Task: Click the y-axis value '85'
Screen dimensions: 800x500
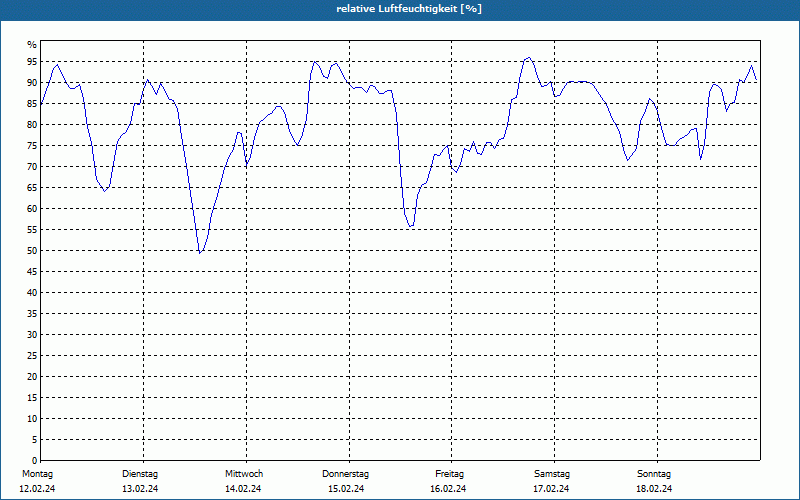Action: [x=32, y=104]
